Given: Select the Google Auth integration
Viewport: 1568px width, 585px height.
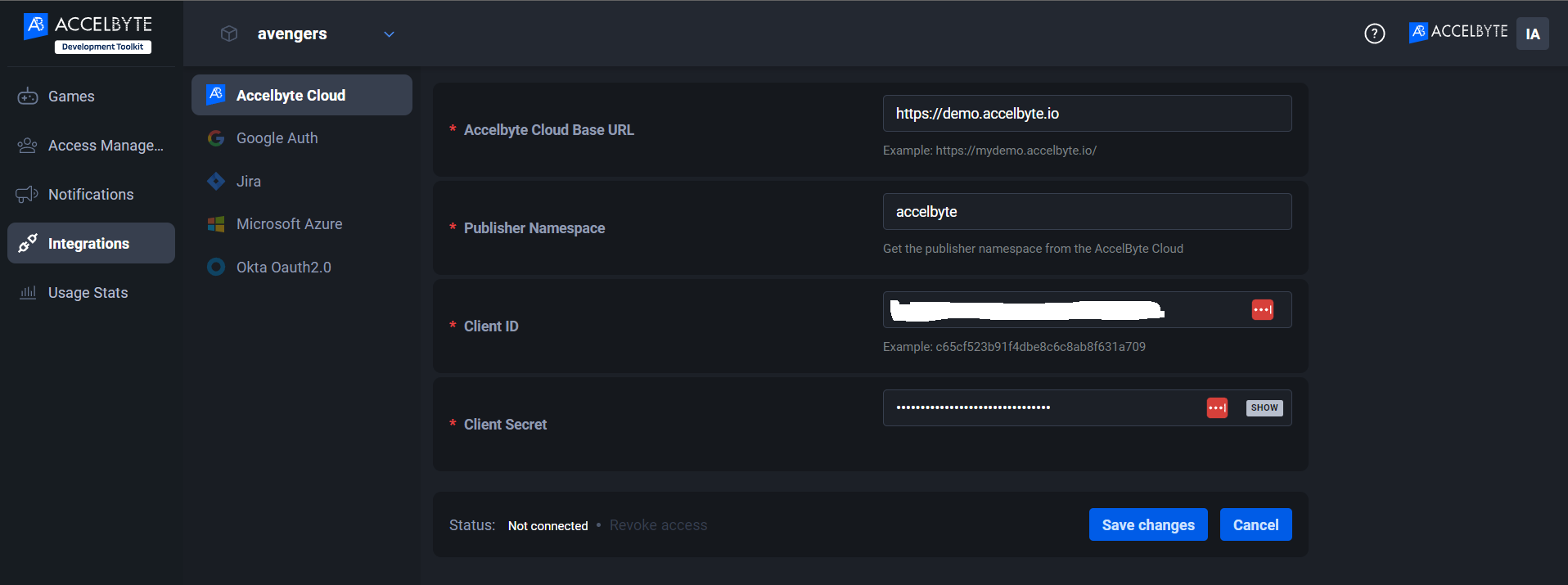Looking at the screenshot, I should pyautogui.click(x=302, y=138).
